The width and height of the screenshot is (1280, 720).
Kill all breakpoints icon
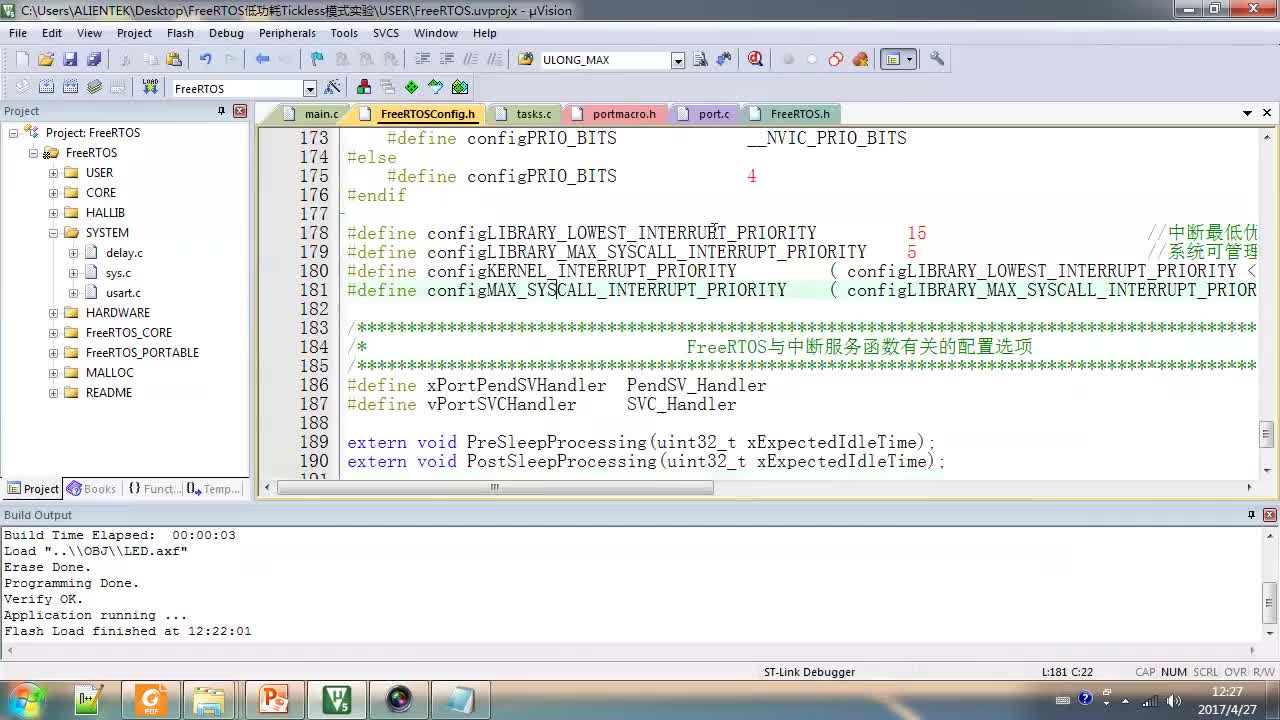[860, 59]
